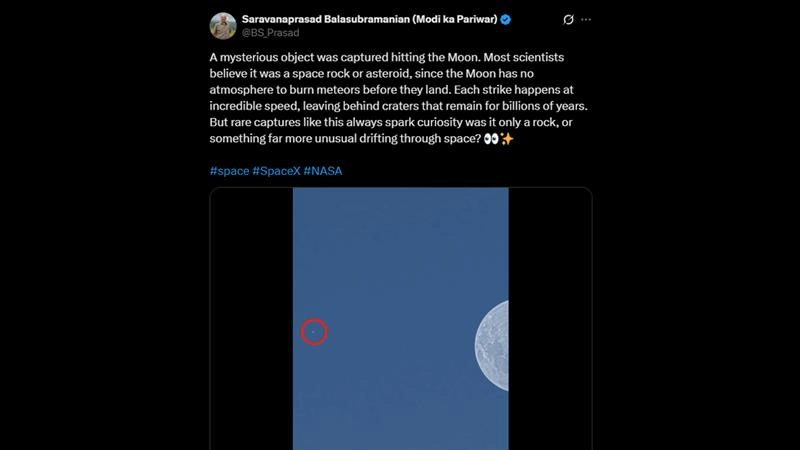This screenshot has width=800, height=450.
Task: Open the #NASA hashtag
Action: (x=324, y=171)
